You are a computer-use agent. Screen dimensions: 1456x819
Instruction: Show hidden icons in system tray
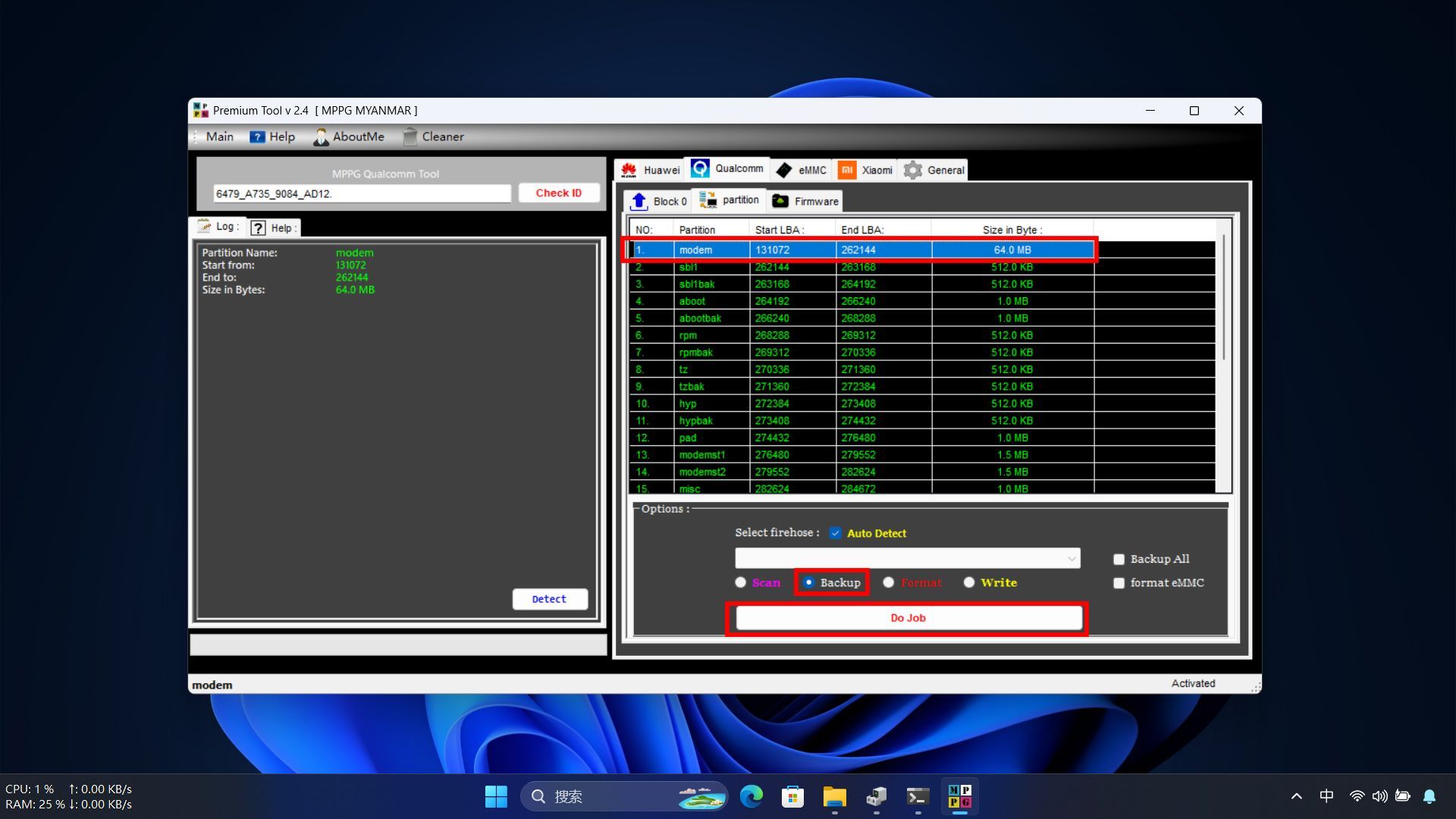tap(1296, 796)
